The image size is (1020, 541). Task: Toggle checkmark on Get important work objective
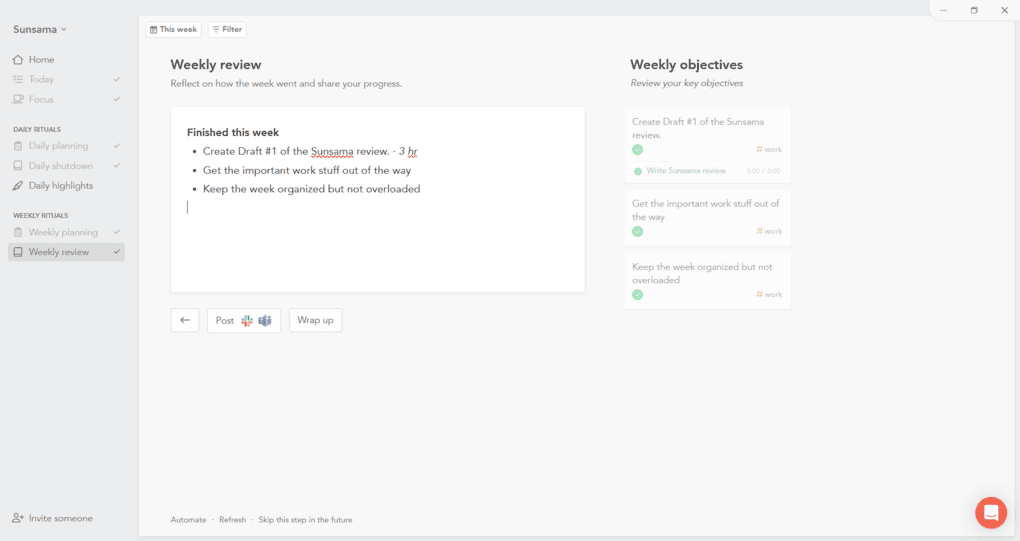637,231
